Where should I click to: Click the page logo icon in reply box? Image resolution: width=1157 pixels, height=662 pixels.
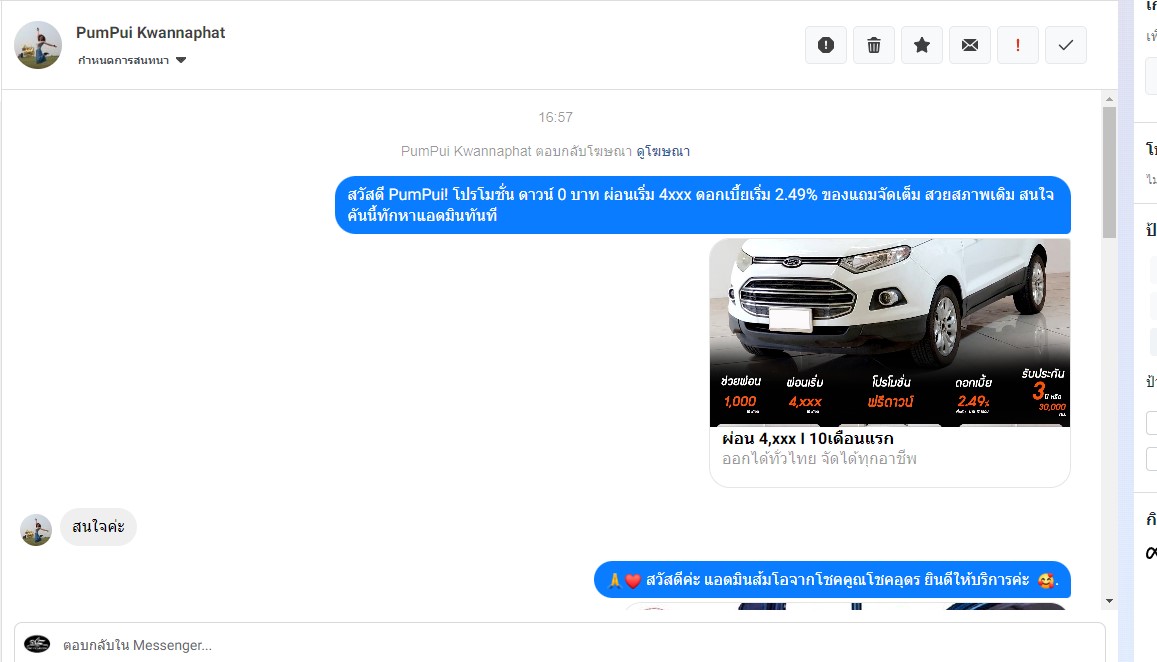tap(37, 644)
